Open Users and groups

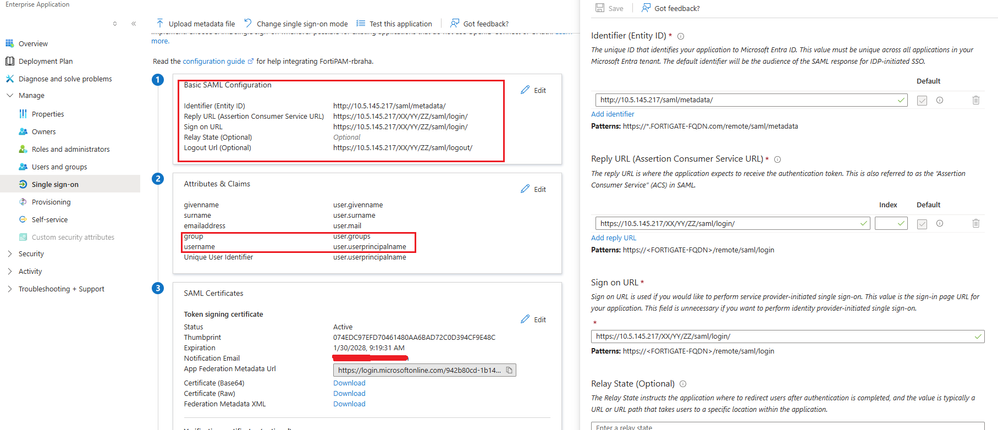pyautogui.click(x=59, y=167)
